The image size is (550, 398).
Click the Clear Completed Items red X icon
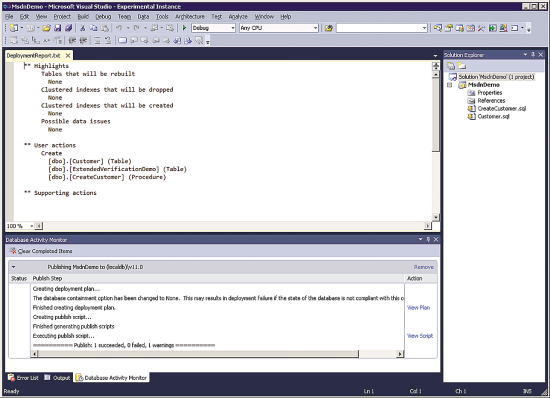coord(13,251)
